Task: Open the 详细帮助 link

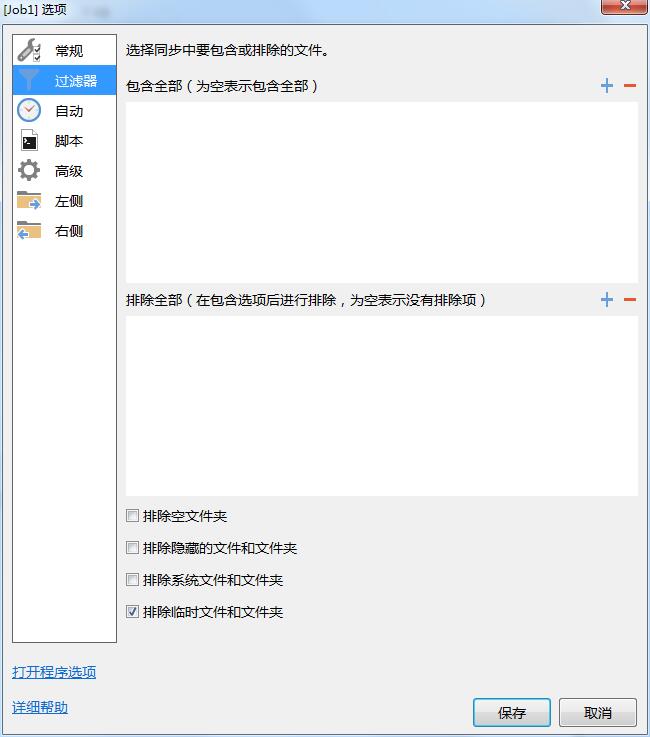Action: pyautogui.click(x=40, y=707)
